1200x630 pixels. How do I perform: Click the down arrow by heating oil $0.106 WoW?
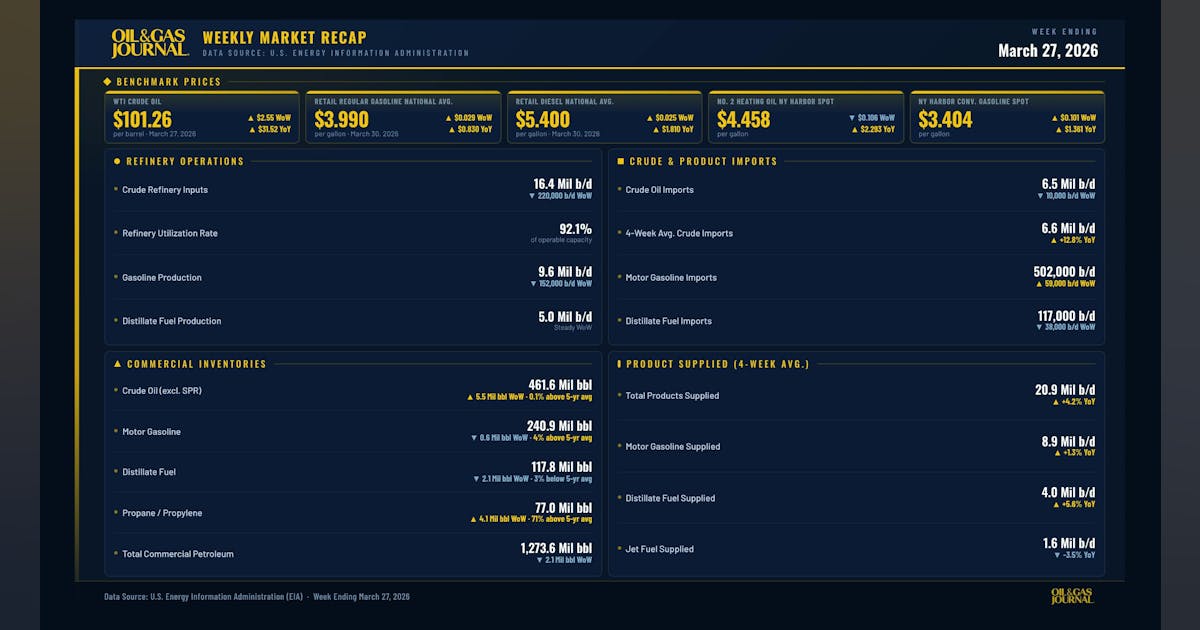[x=851, y=117]
